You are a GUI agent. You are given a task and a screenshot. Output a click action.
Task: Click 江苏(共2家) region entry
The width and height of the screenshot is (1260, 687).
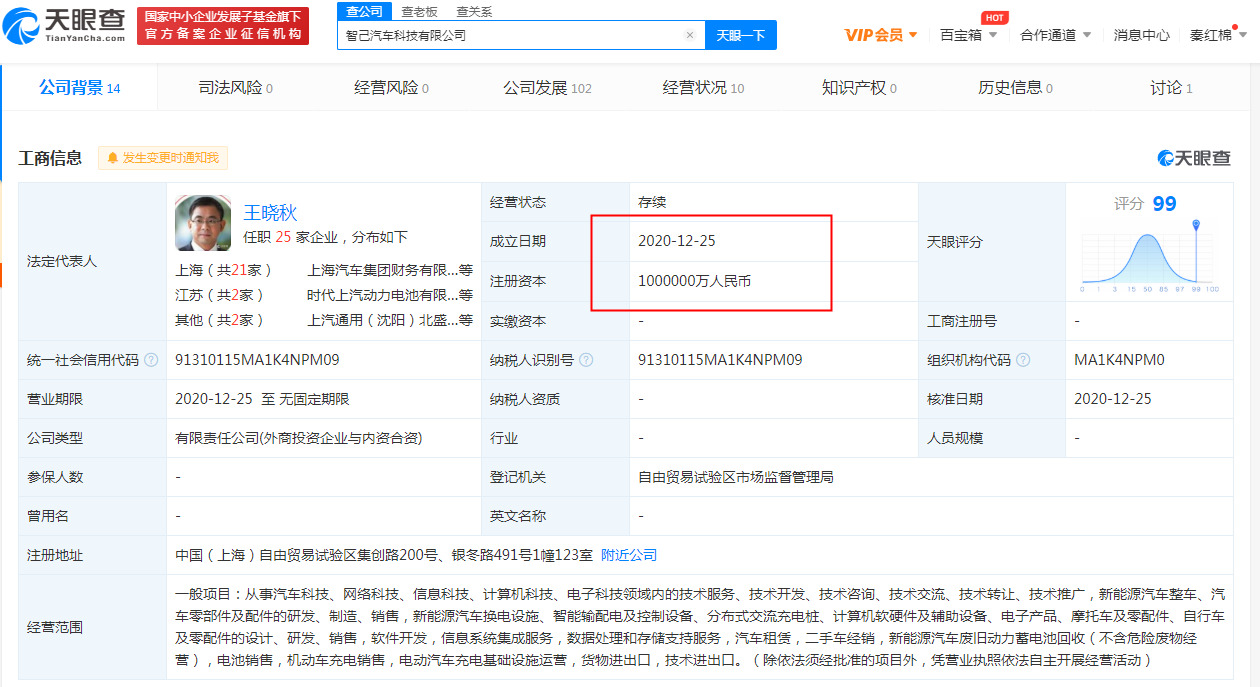220,295
